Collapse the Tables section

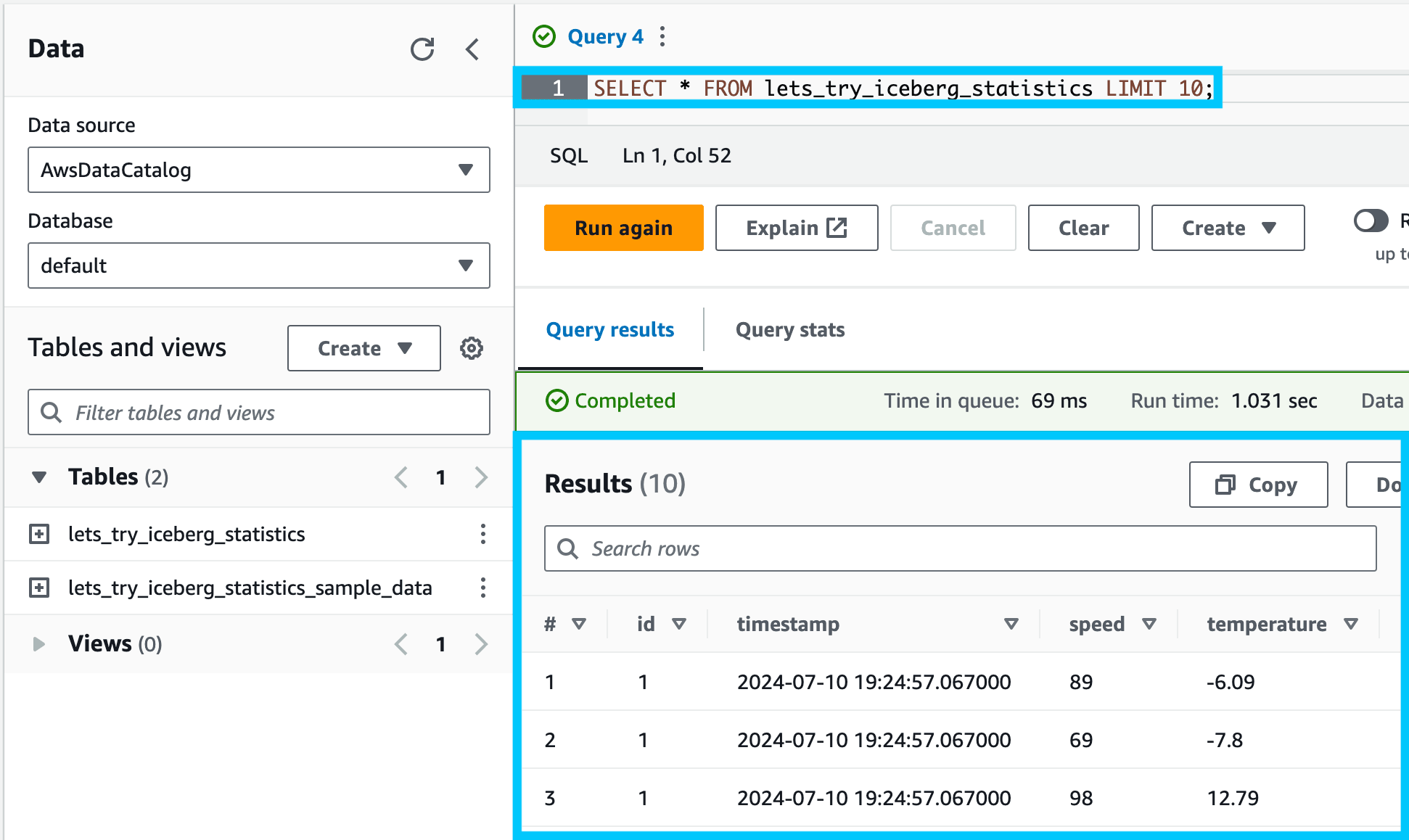pos(39,477)
